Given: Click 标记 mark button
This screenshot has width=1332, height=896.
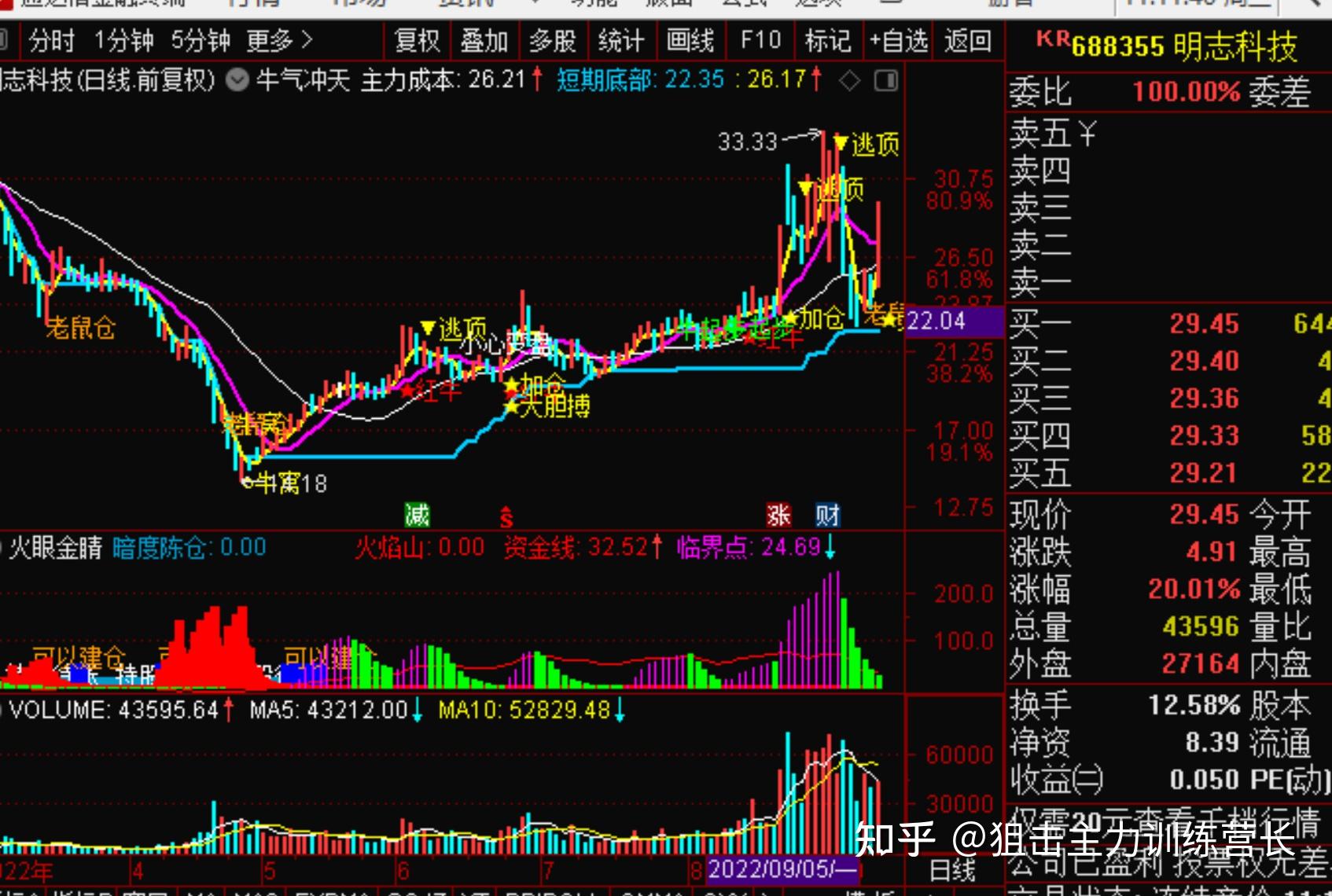Looking at the screenshot, I should point(828,41).
